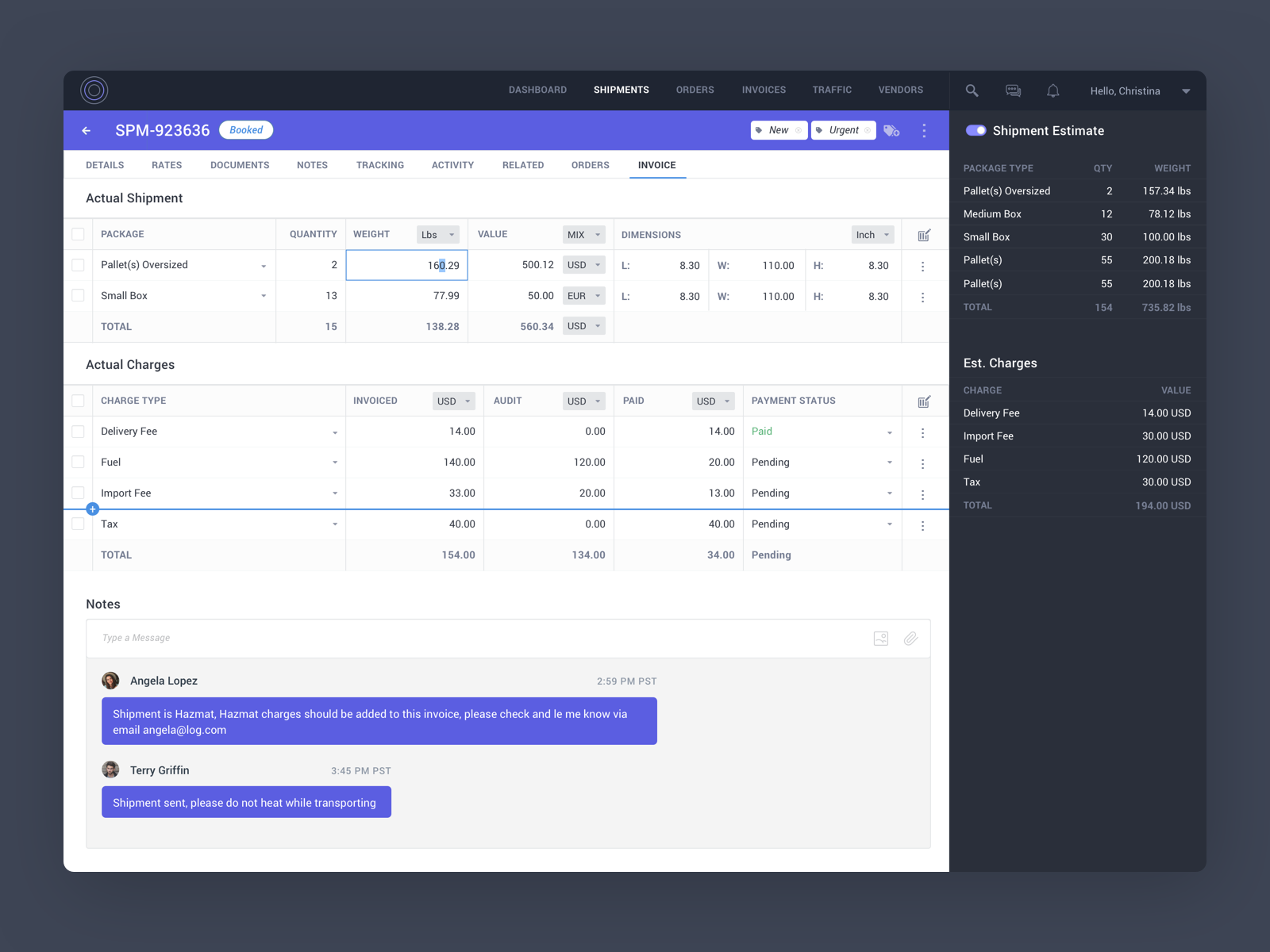Open payment status dropdown for Tax
1270x952 pixels.
pyautogui.click(x=889, y=524)
